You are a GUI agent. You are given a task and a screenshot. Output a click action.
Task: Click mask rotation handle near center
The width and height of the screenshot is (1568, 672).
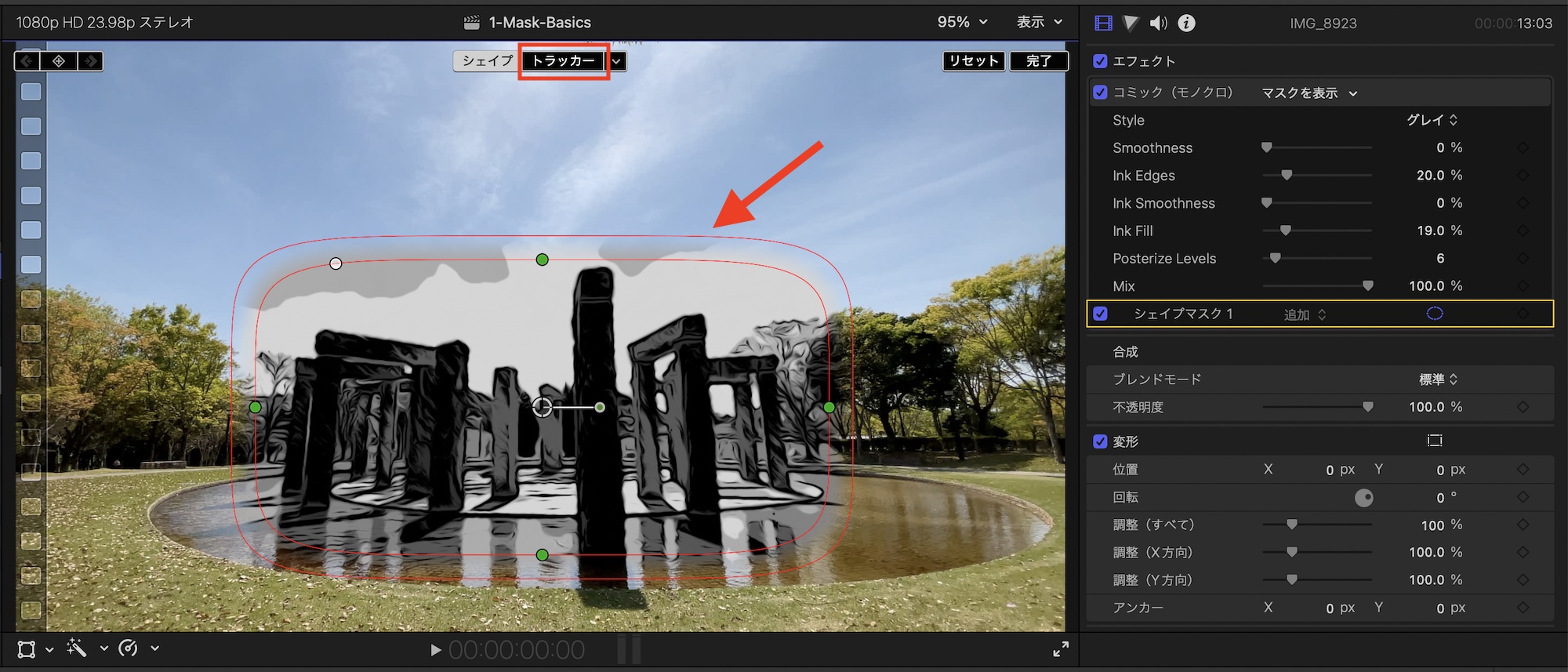point(600,408)
